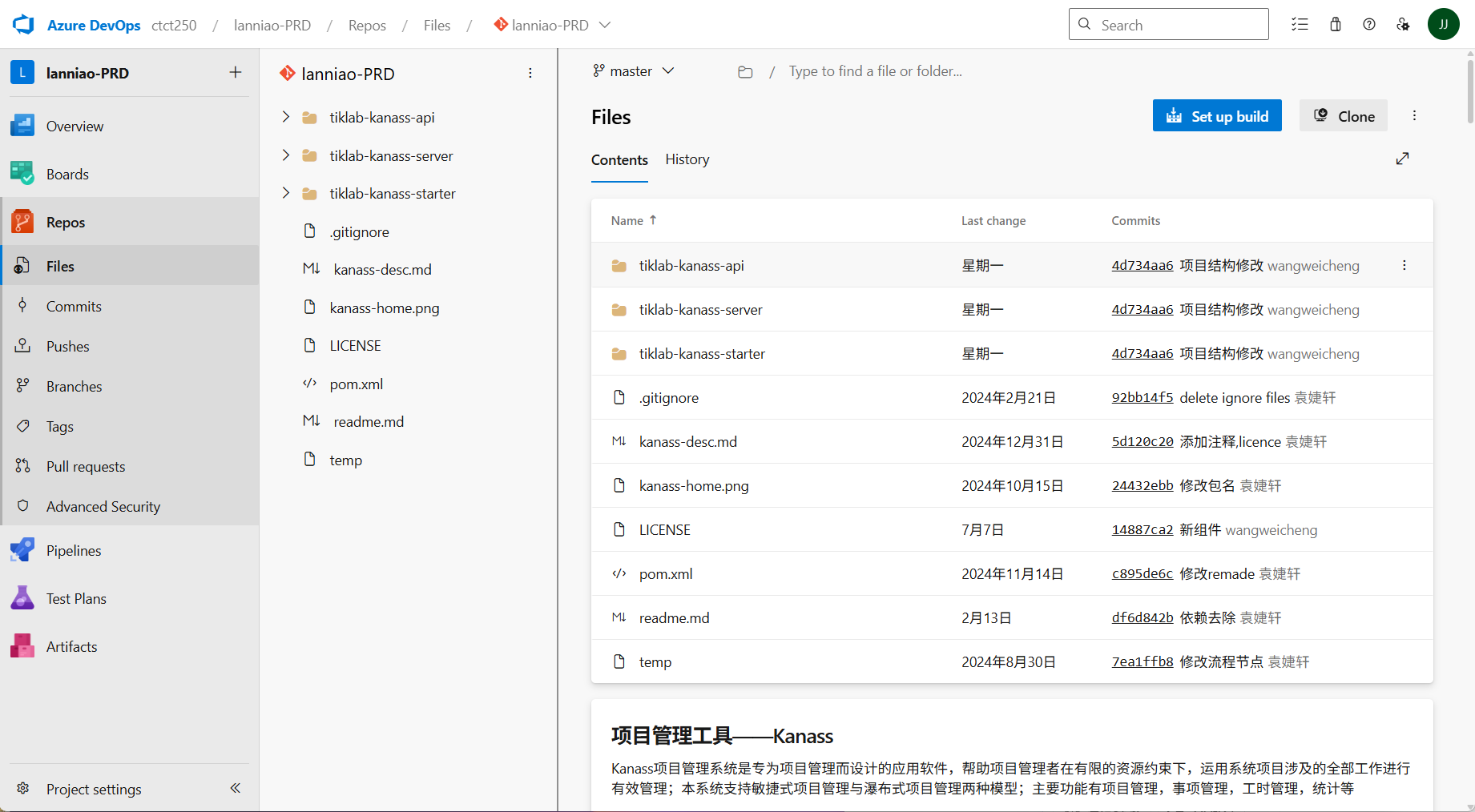Viewport: 1475px width, 812px height.
Task: Collapse the Project settings sidebar
Action: (235, 788)
